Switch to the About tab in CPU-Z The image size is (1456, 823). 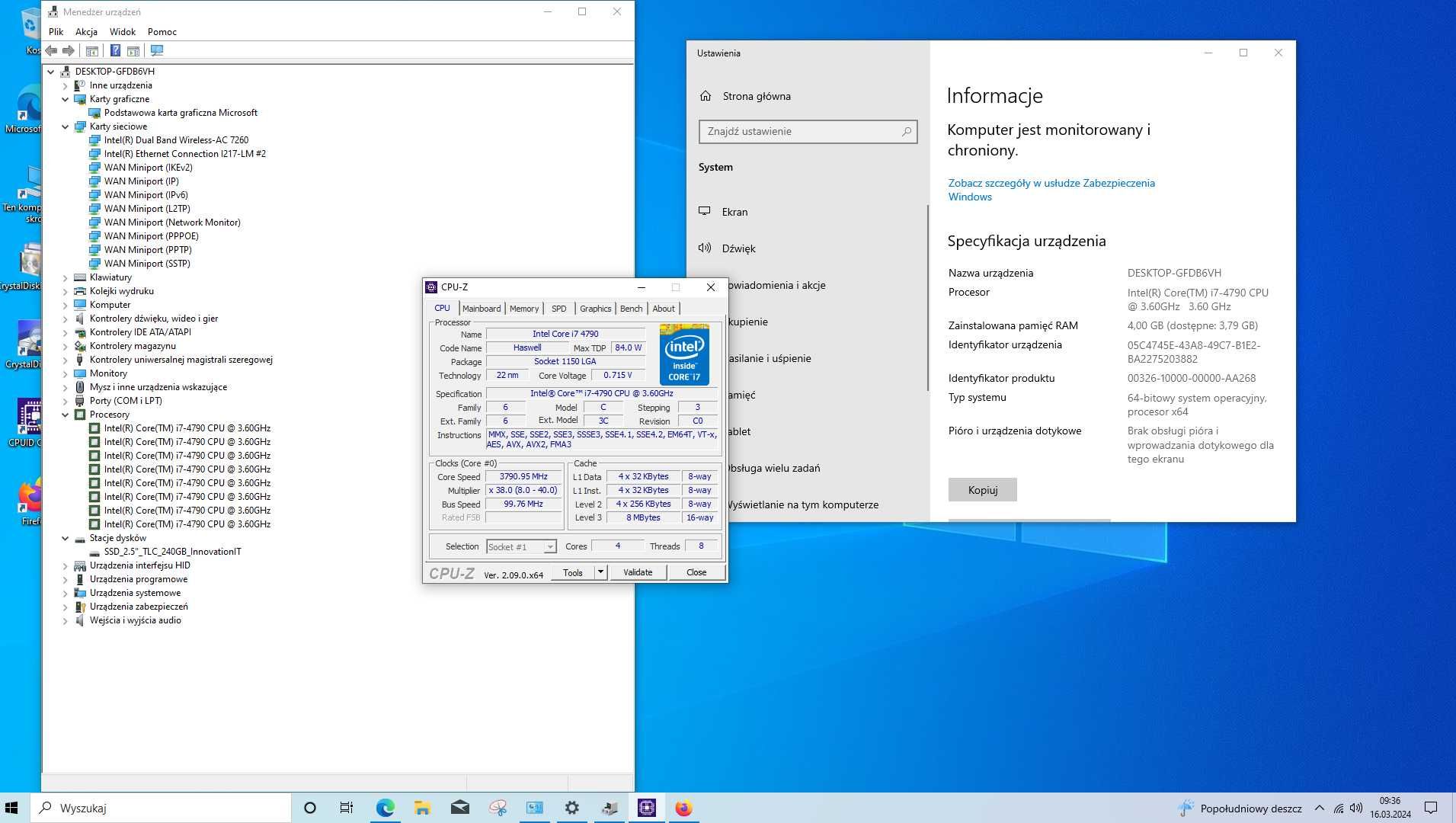click(x=664, y=309)
